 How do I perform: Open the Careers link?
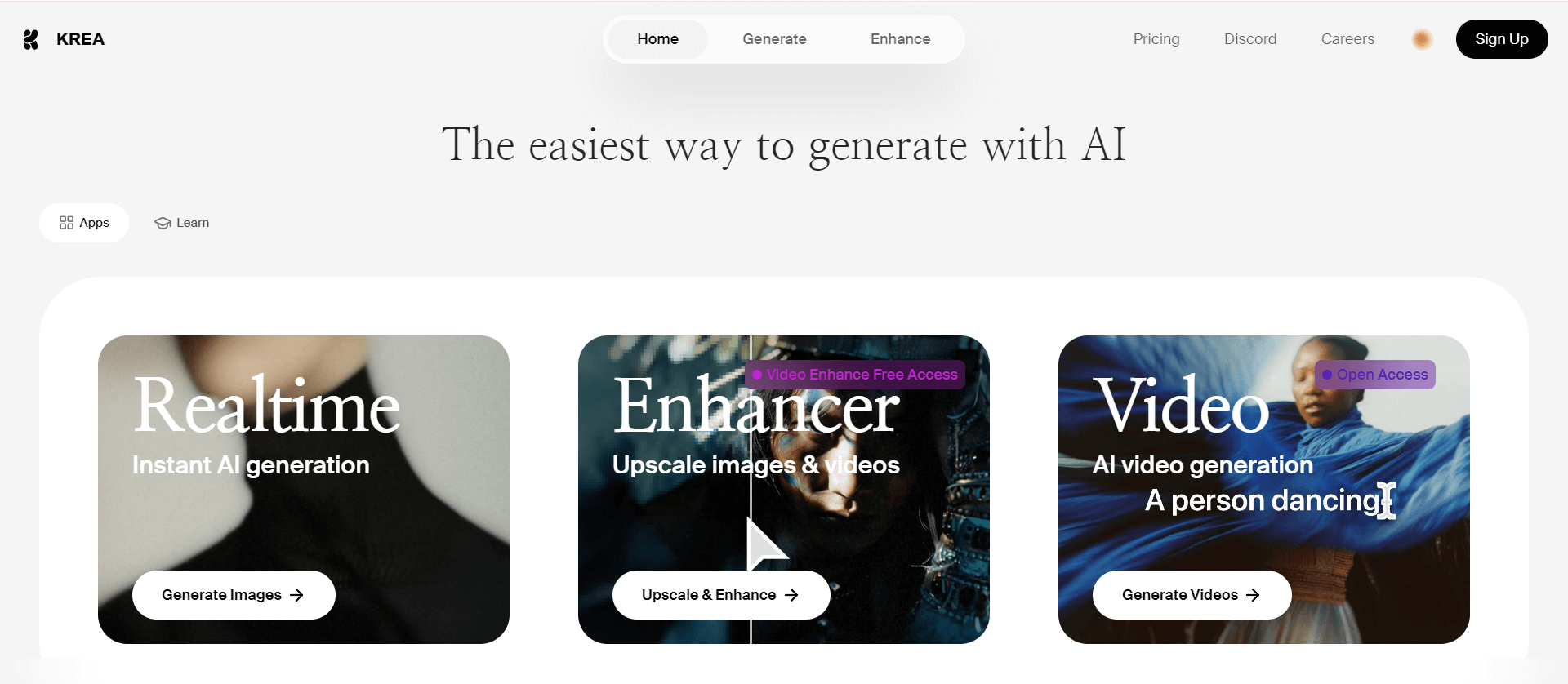[1347, 39]
